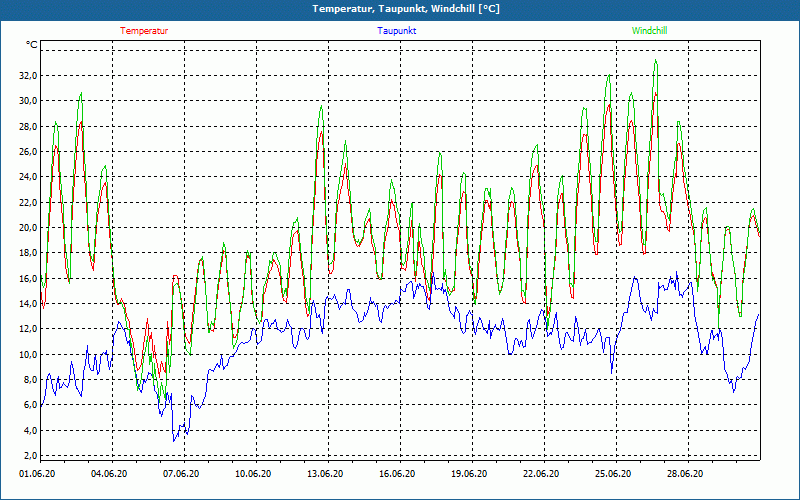
Task: Click the 8,0 y-axis value
Action: point(30,380)
